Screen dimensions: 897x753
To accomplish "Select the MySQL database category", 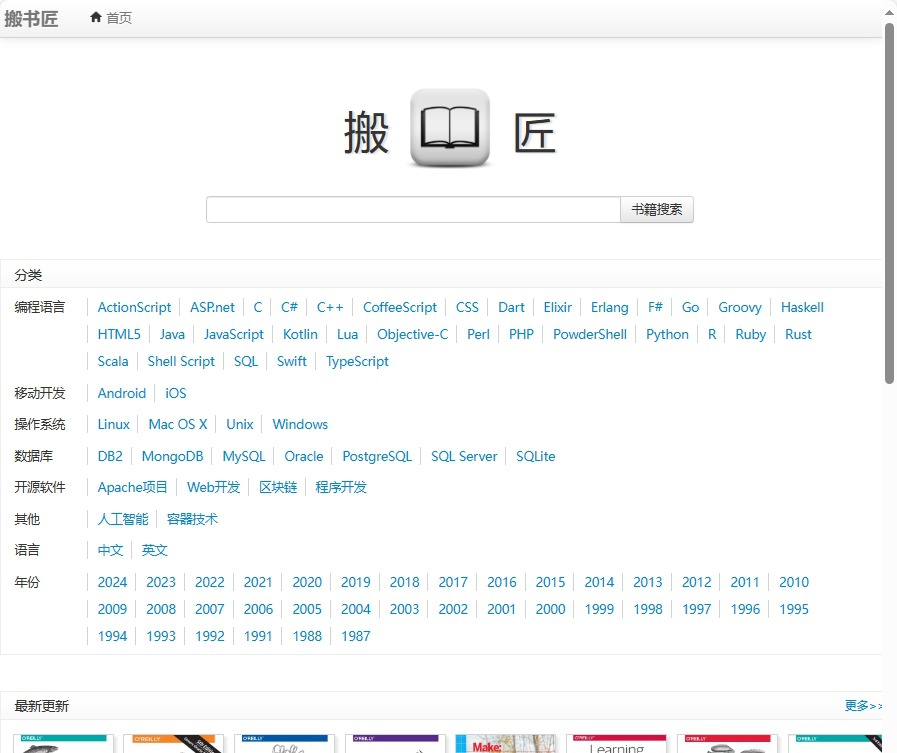I will pyautogui.click(x=243, y=456).
